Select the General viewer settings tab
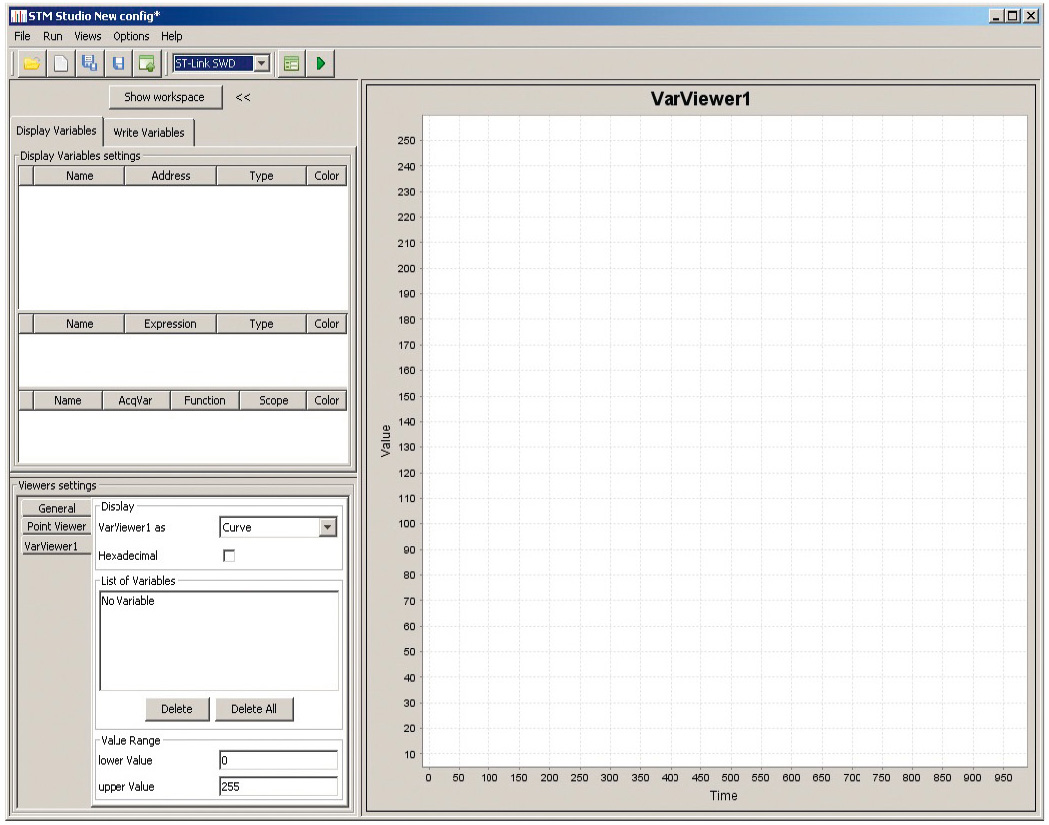This screenshot has height=825, width=1049. click(x=56, y=509)
